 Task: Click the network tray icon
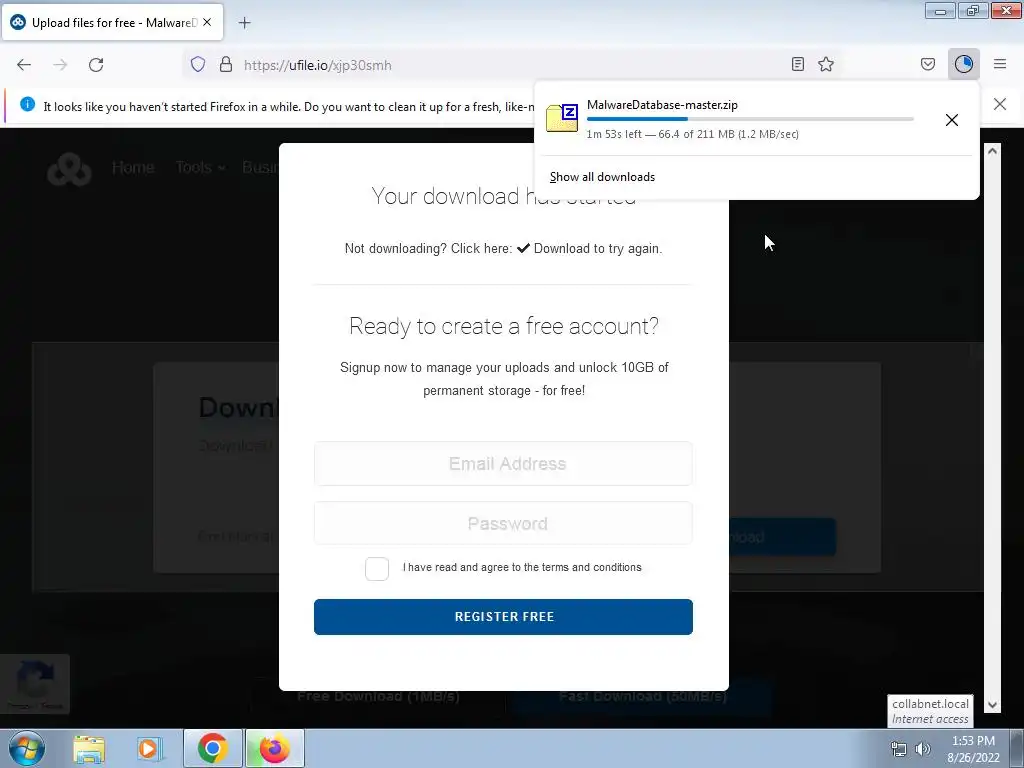(x=899, y=749)
